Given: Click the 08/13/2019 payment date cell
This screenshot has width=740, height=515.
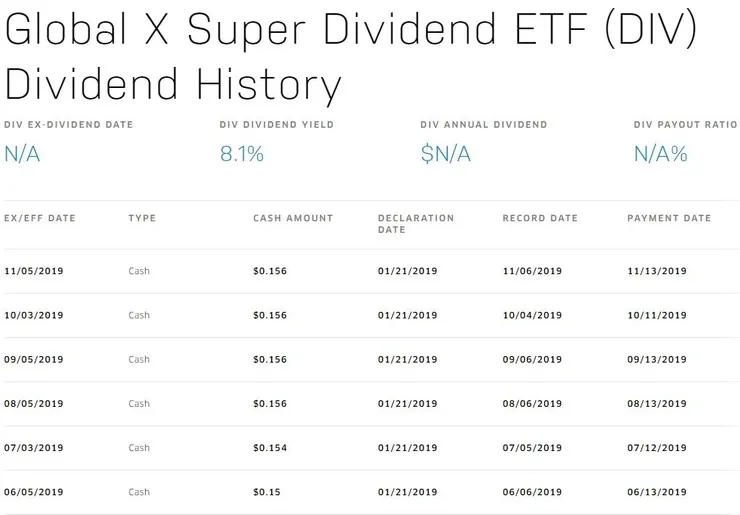Looking at the screenshot, I should (x=657, y=404).
